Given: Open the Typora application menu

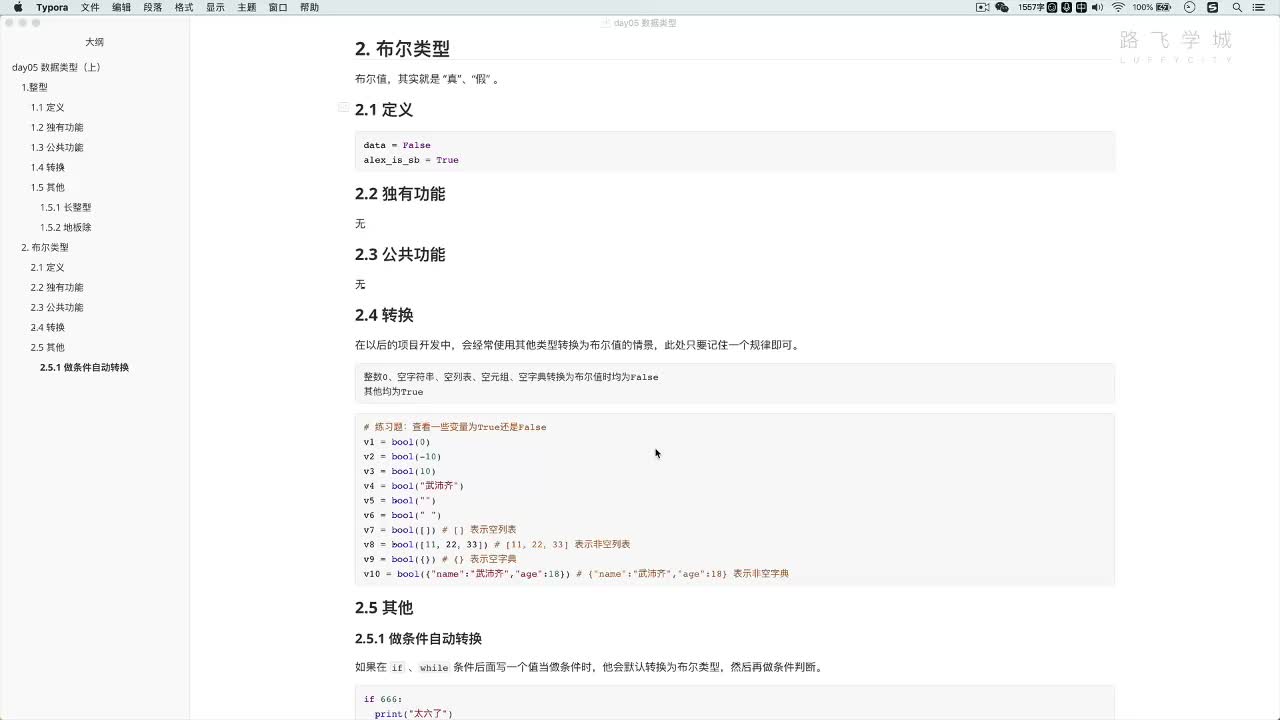Looking at the screenshot, I should point(52,7).
